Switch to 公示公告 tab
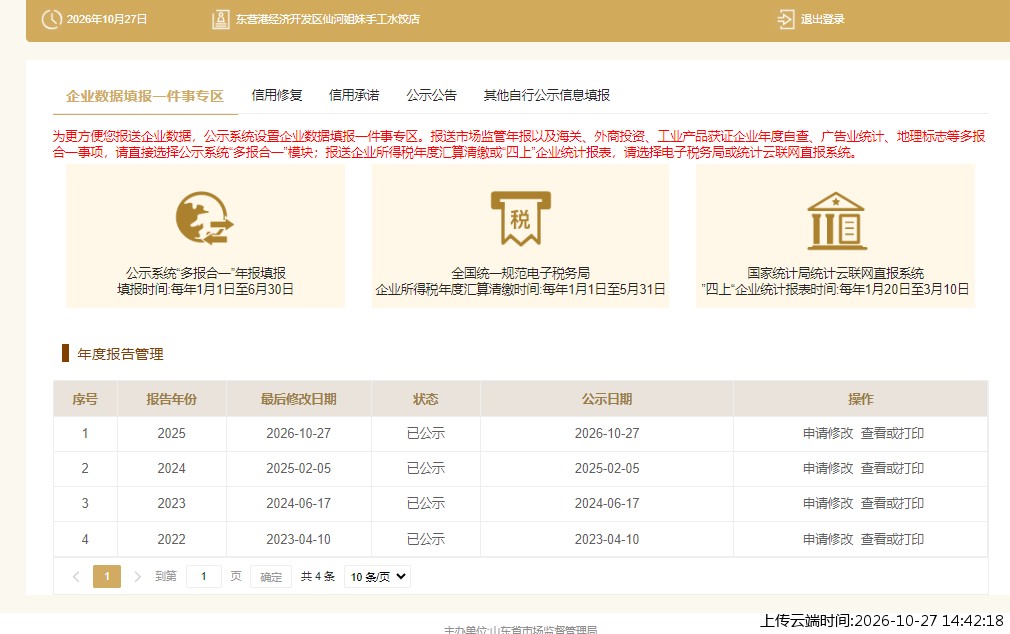 click(432, 95)
